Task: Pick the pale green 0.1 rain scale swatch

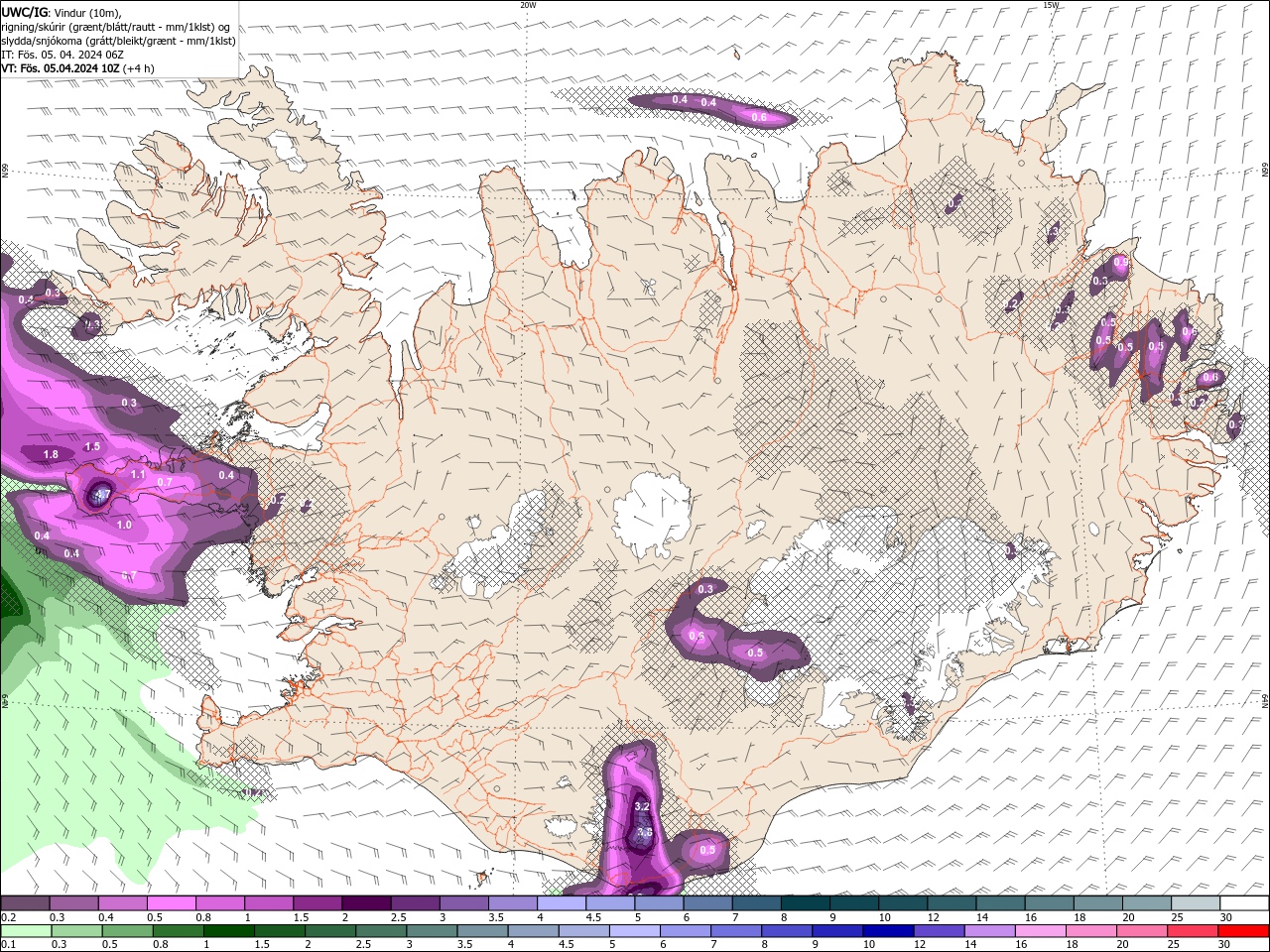Action: [26, 931]
